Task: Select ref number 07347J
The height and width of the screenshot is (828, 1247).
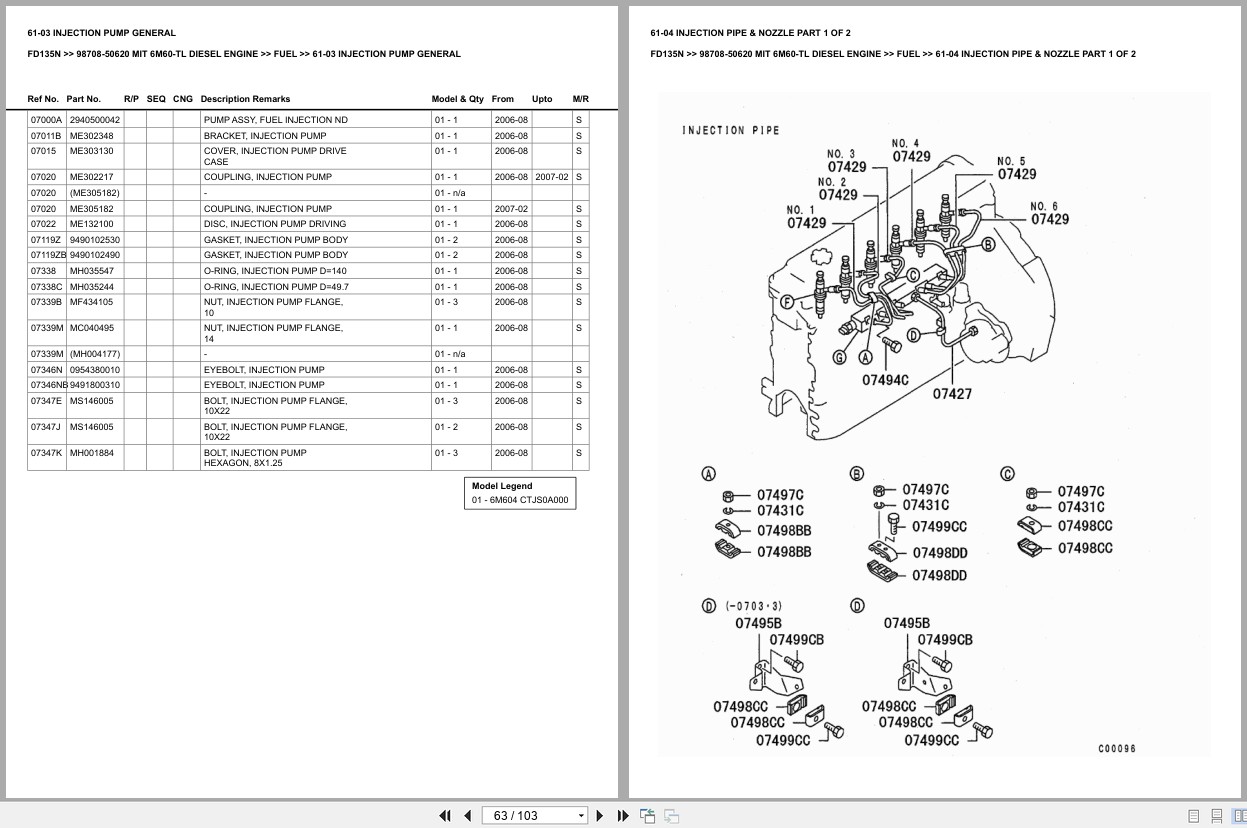Action: pos(46,427)
